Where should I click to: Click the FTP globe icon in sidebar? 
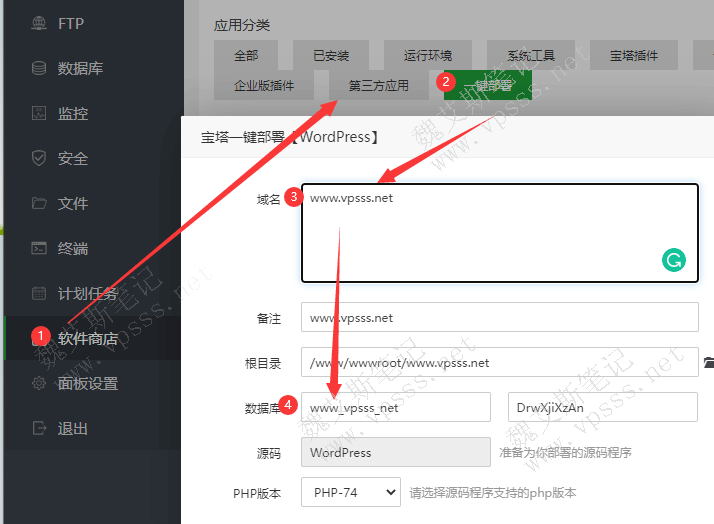click(39, 23)
